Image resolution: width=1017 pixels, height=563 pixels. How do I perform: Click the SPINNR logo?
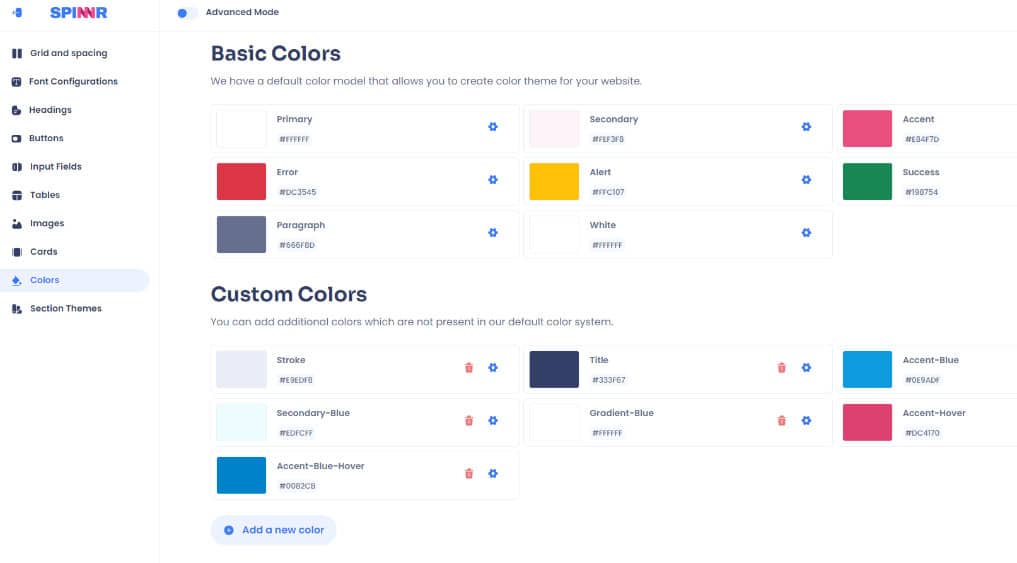tap(78, 13)
